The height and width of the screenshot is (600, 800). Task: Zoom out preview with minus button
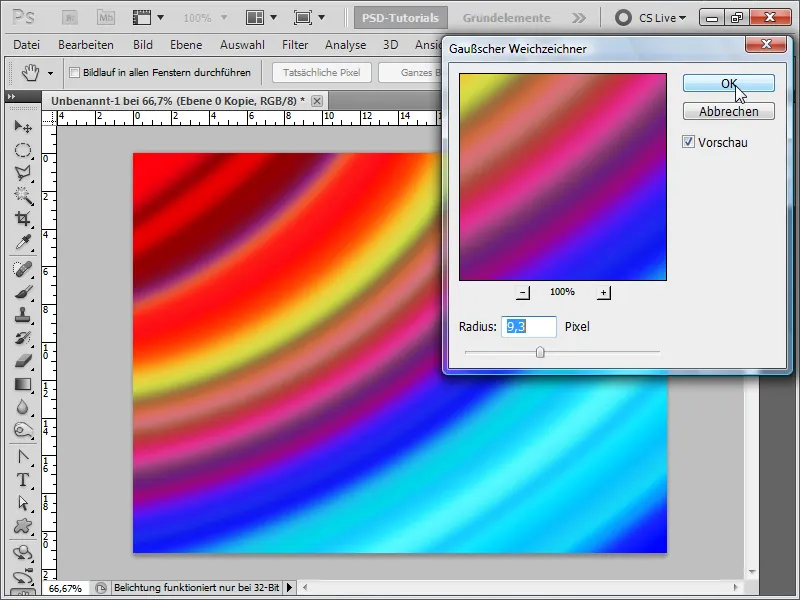[x=523, y=292]
